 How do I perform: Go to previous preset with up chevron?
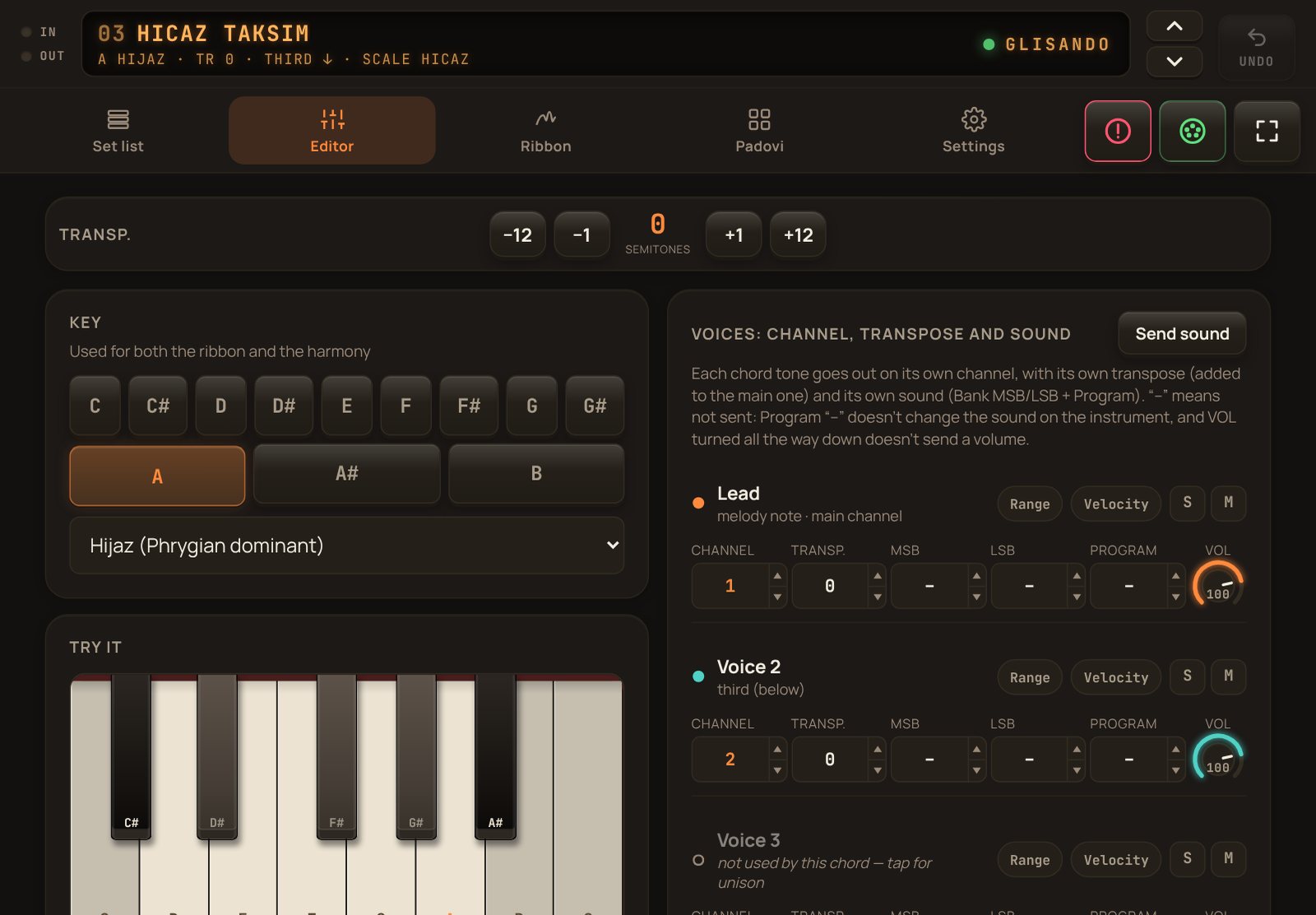[1175, 26]
